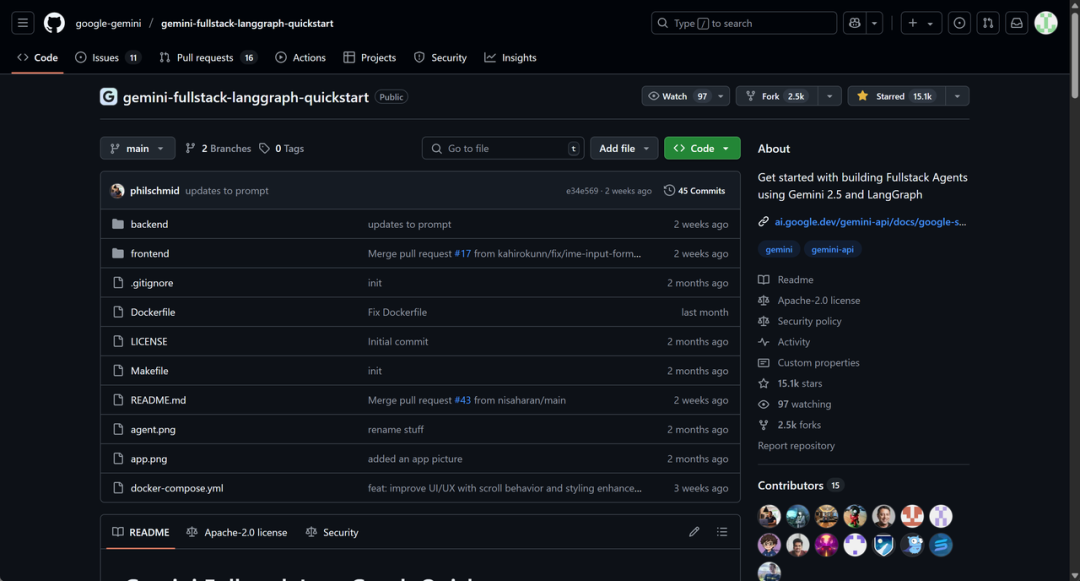The width and height of the screenshot is (1080, 581).
Task: Open the 2 Branches link
Action: pos(218,149)
